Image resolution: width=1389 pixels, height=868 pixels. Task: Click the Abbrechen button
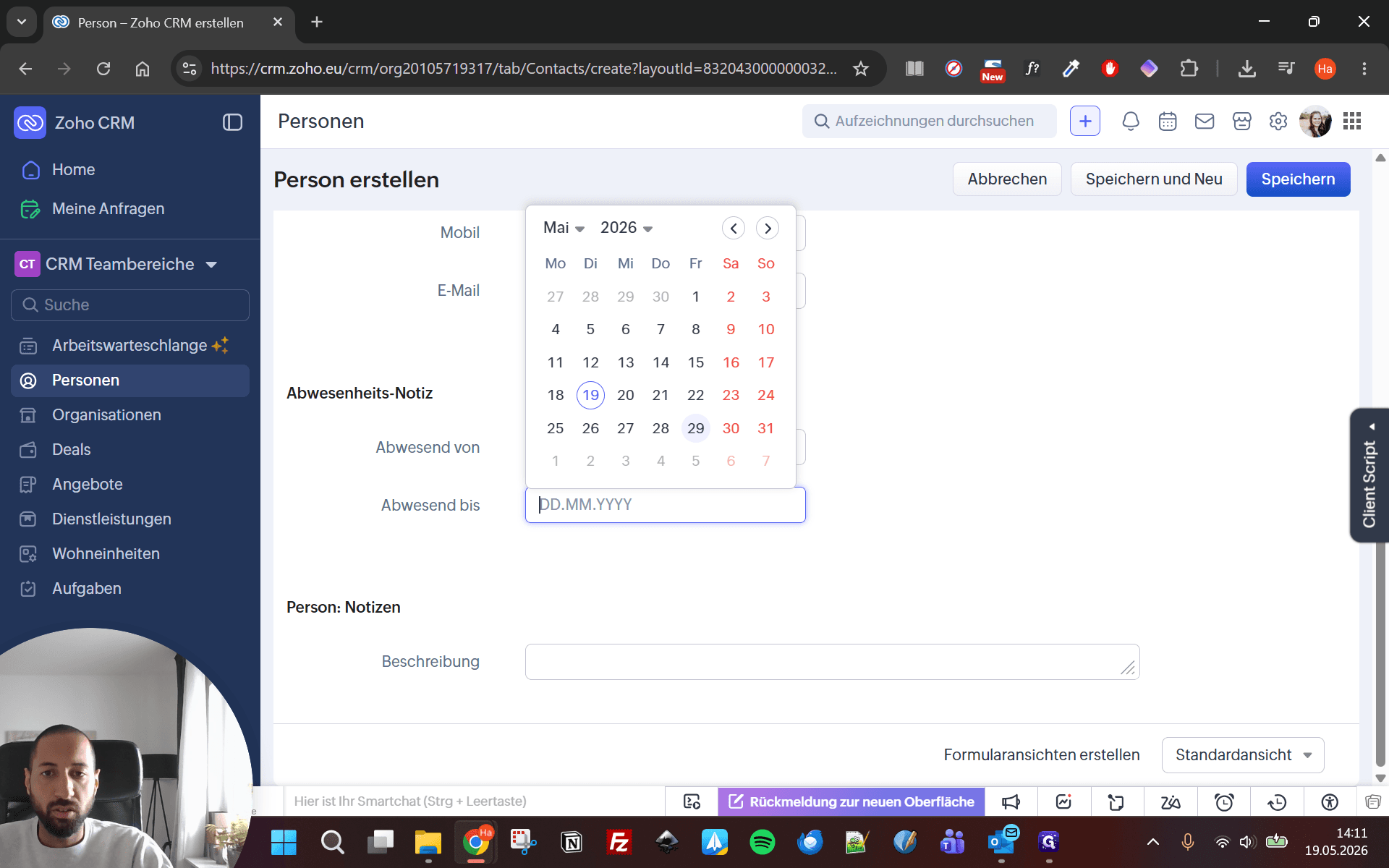pyautogui.click(x=1007, y=179)
